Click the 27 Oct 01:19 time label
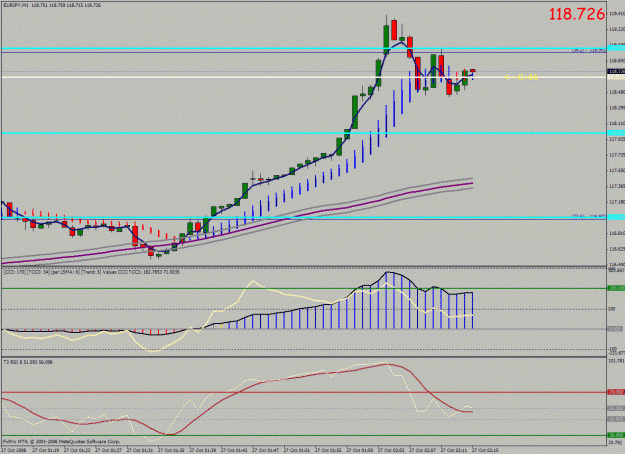Viewport: 625px width, 454px height. pyautogui.click(x=45, y=450)
